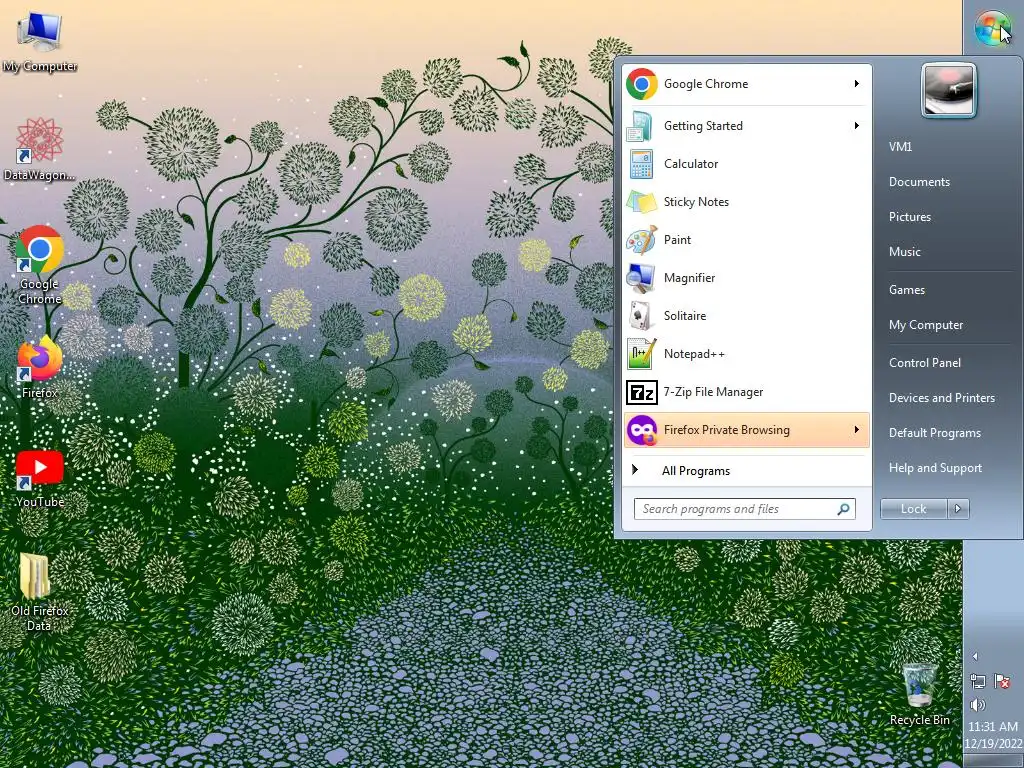
Task: Open Sticky Notes from Start menu
Action: (x=746, y=202)
